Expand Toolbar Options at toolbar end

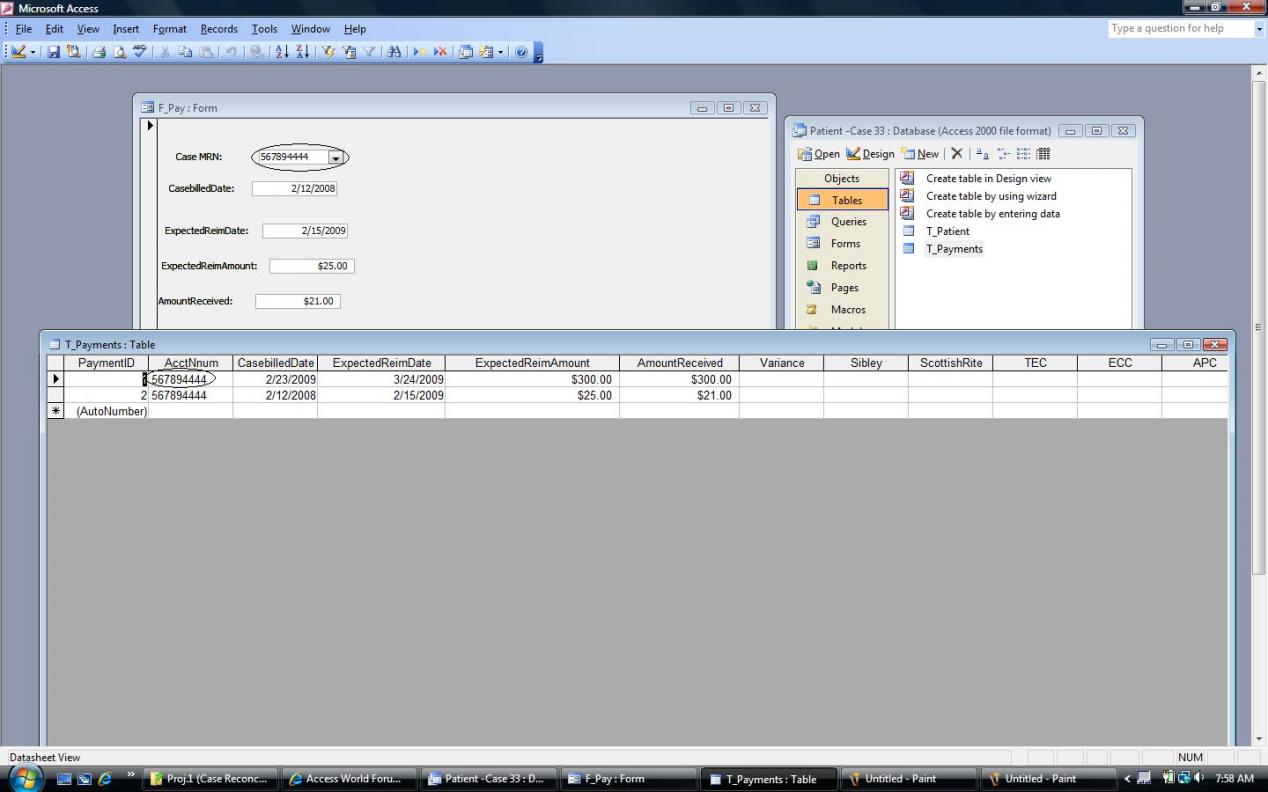[x=538, y=52]
